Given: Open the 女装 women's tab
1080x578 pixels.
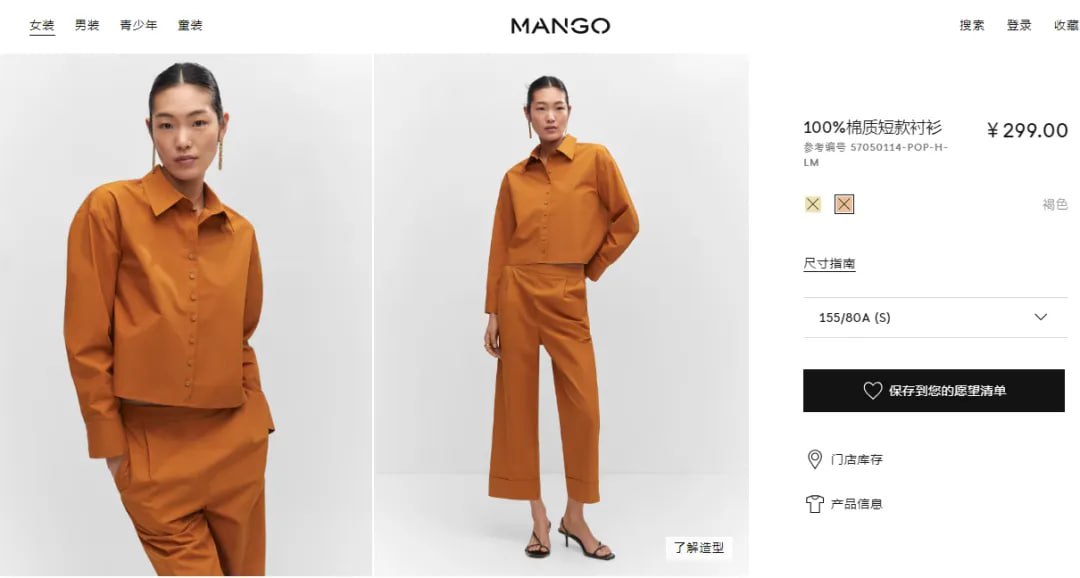Looking at the screenshot, I should [42, 25].
